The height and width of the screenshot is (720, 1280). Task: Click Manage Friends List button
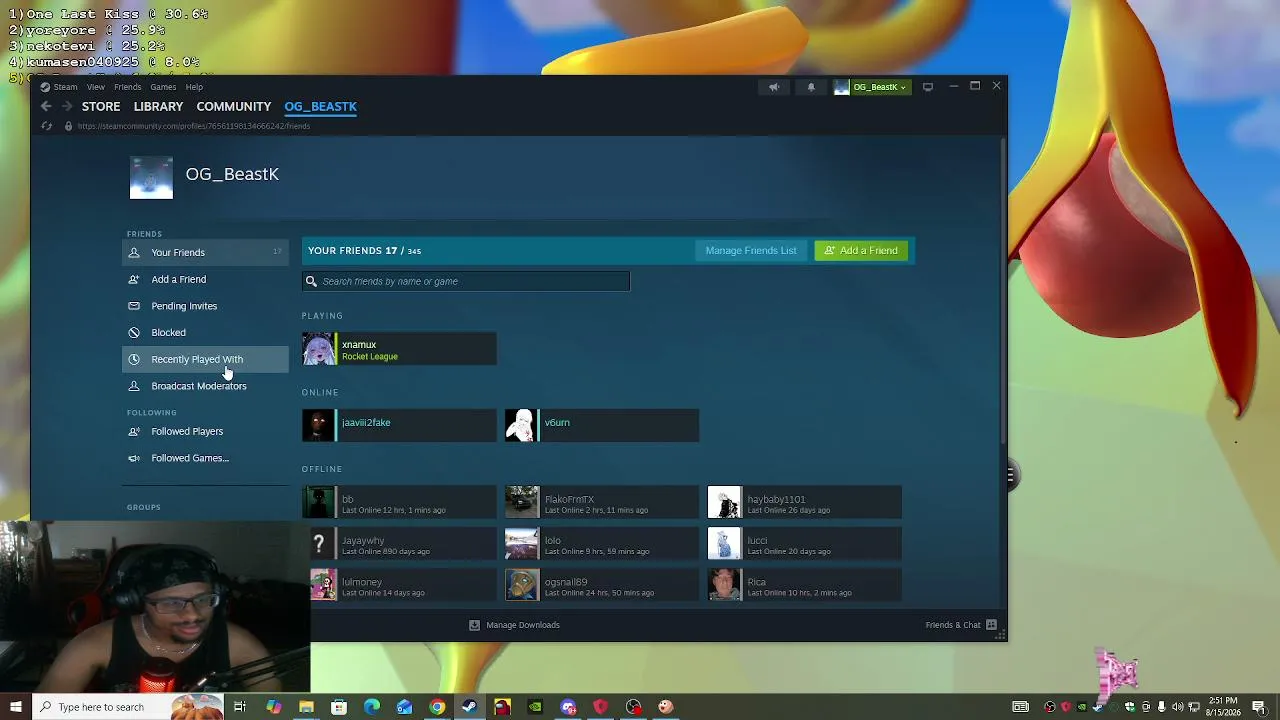tap(751, 250)
